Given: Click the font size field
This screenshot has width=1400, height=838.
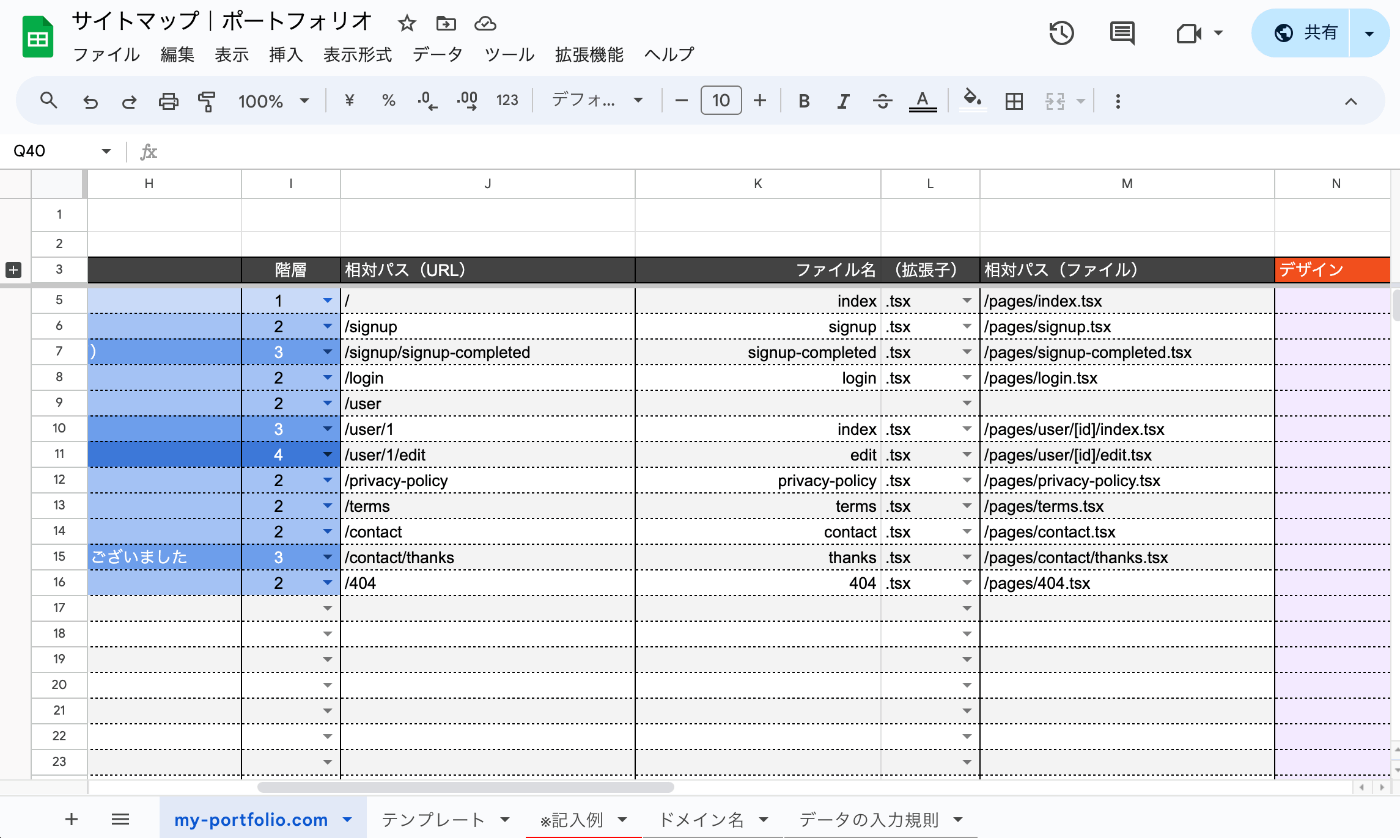Looking at the screenshot, I should (x=721, y=100).
